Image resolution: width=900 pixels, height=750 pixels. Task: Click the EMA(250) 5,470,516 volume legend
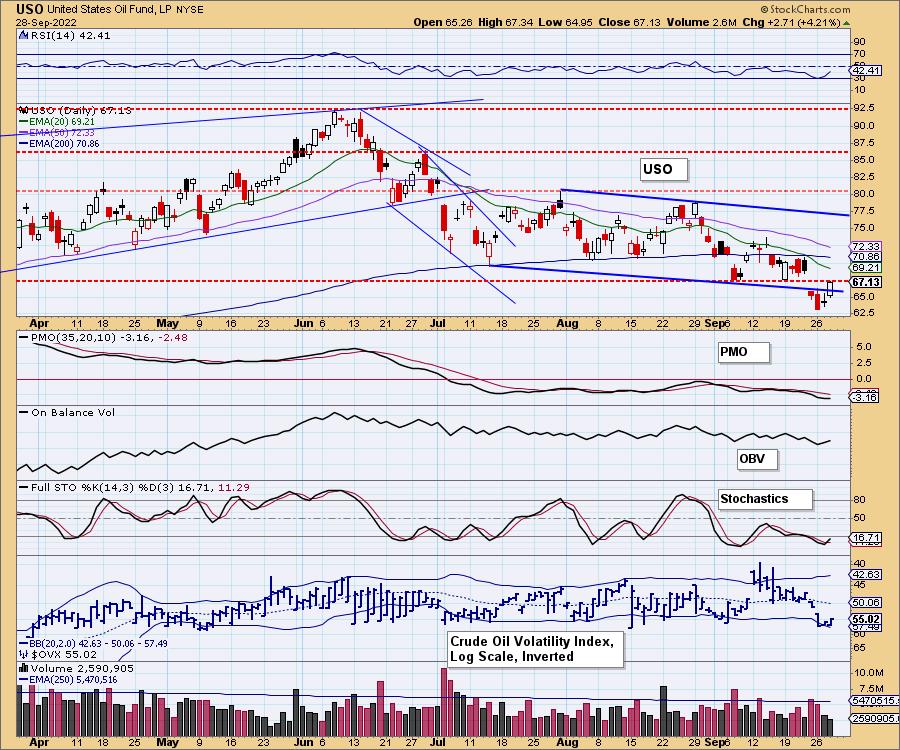pyautogui.click(x=68, y=679)
